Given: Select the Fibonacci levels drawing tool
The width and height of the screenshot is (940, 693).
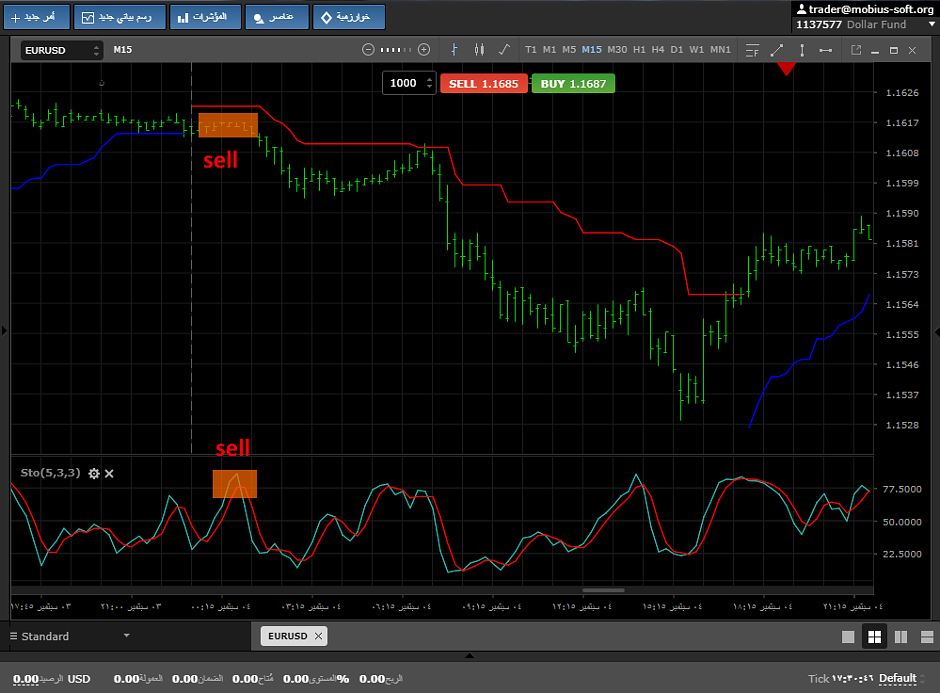Looking at the screenshot, I should pos(752,50).
